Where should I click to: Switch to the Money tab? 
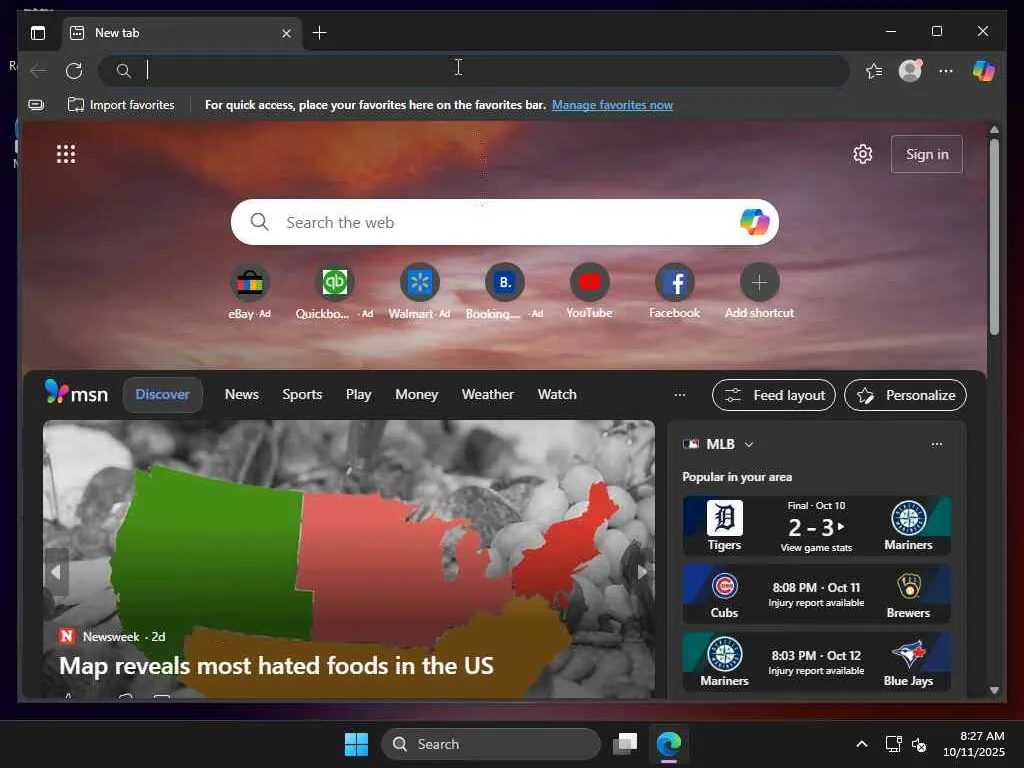[x=416, y=394]
